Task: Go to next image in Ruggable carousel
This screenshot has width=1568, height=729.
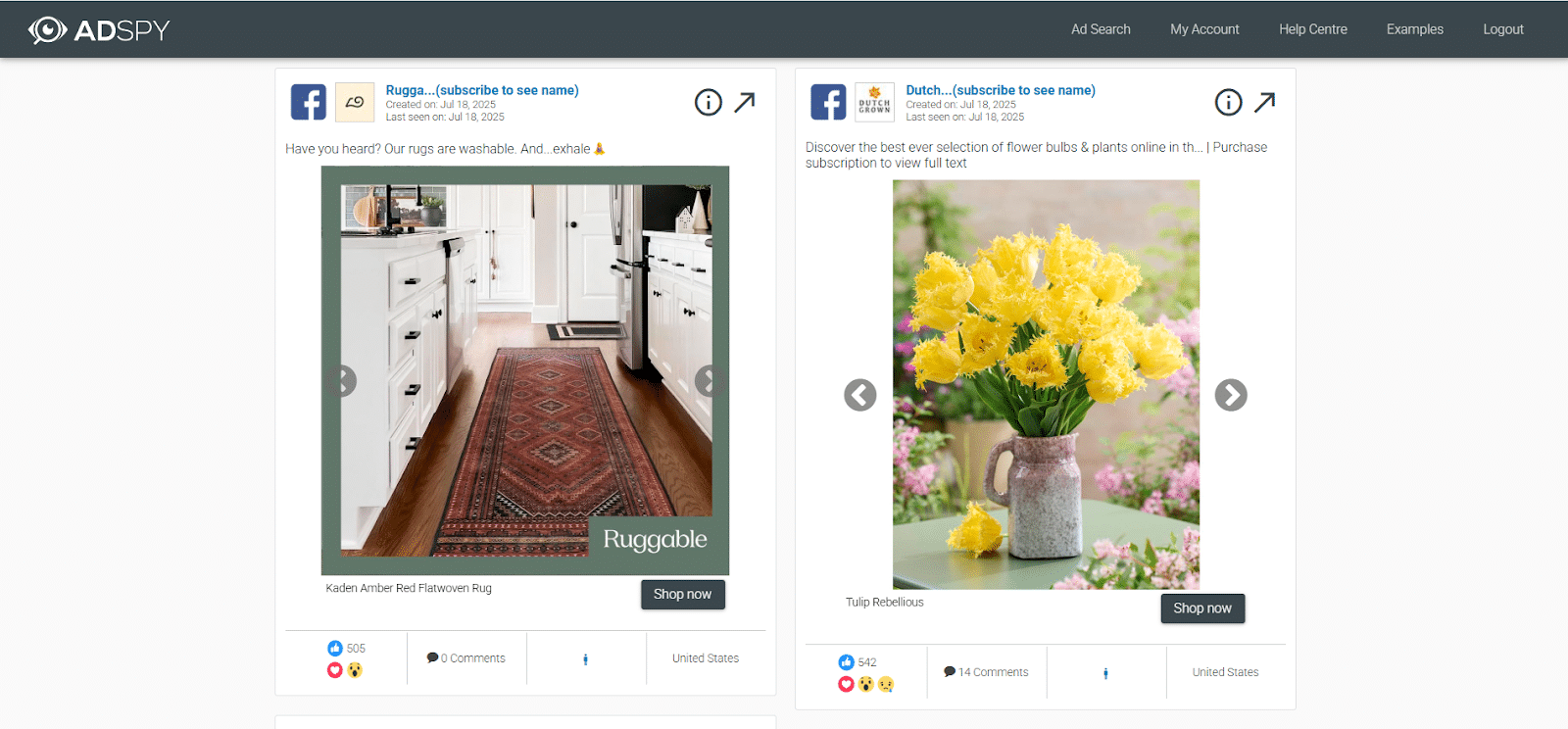Action: [709, 380]
